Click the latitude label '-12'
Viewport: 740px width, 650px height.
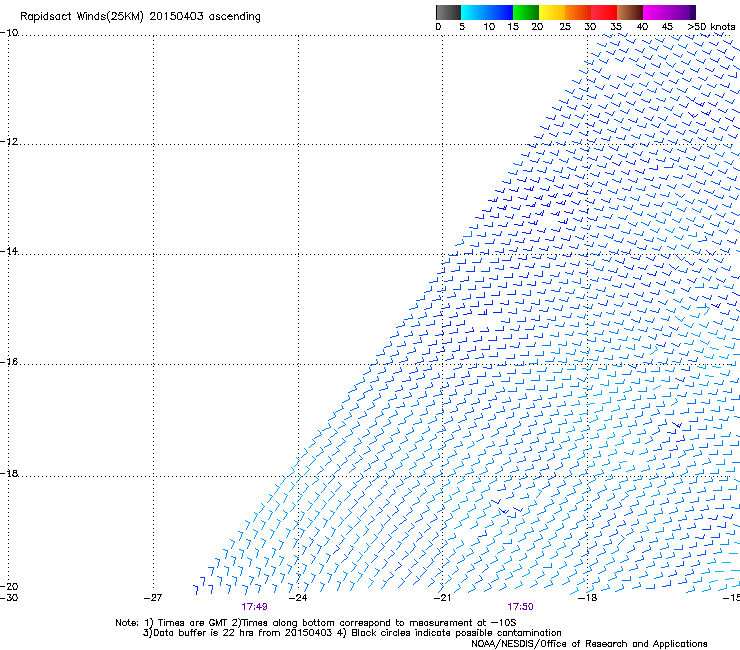9,142
